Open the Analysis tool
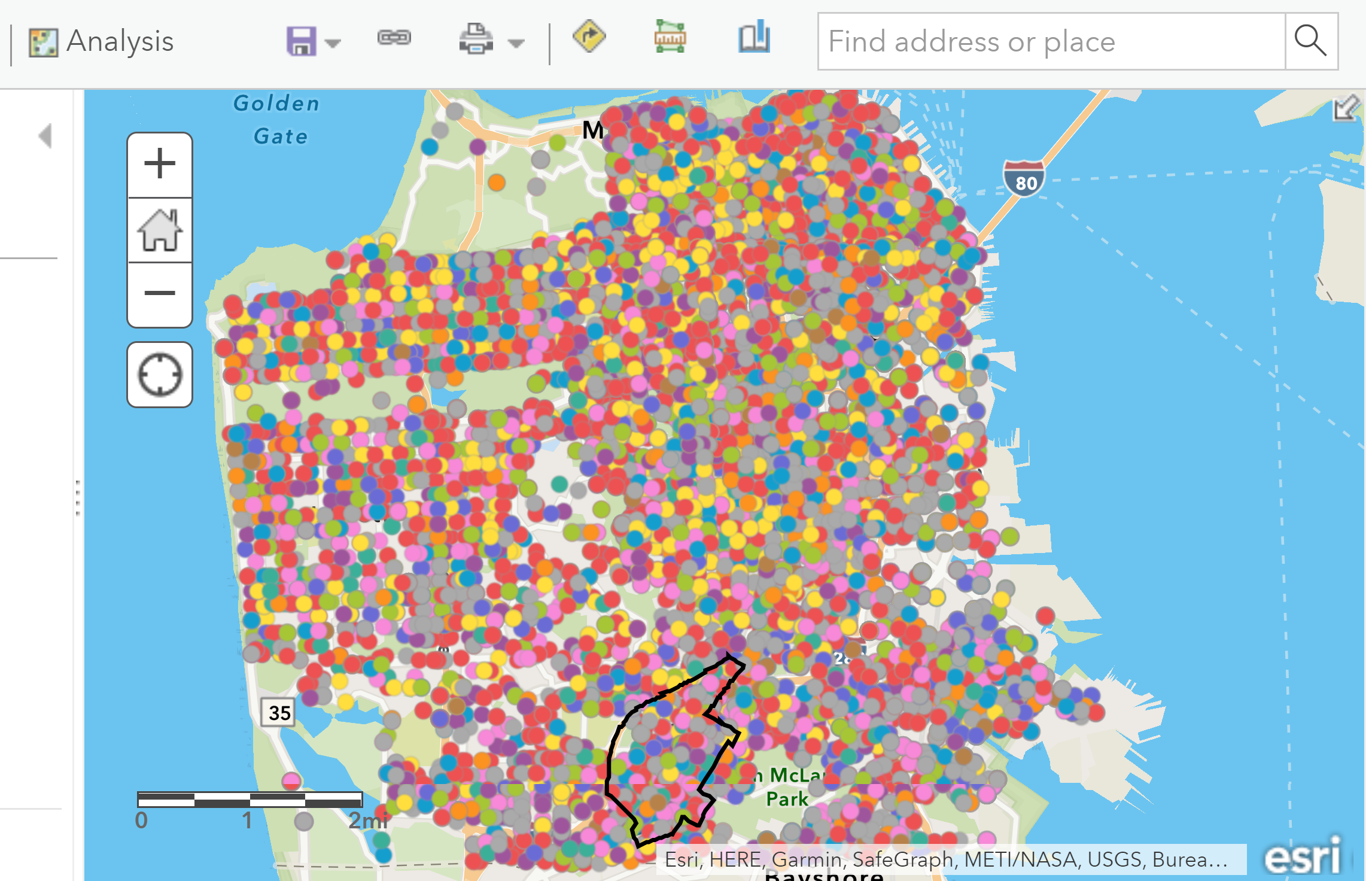 [102, 41]
